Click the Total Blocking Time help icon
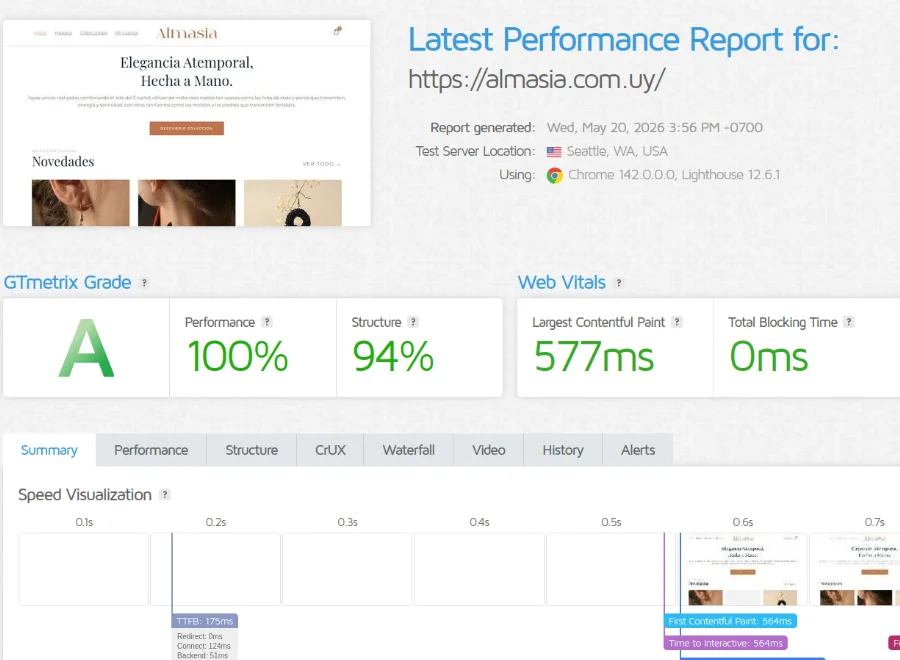Viewport: 900px width, 660px height. pos(849,322)
